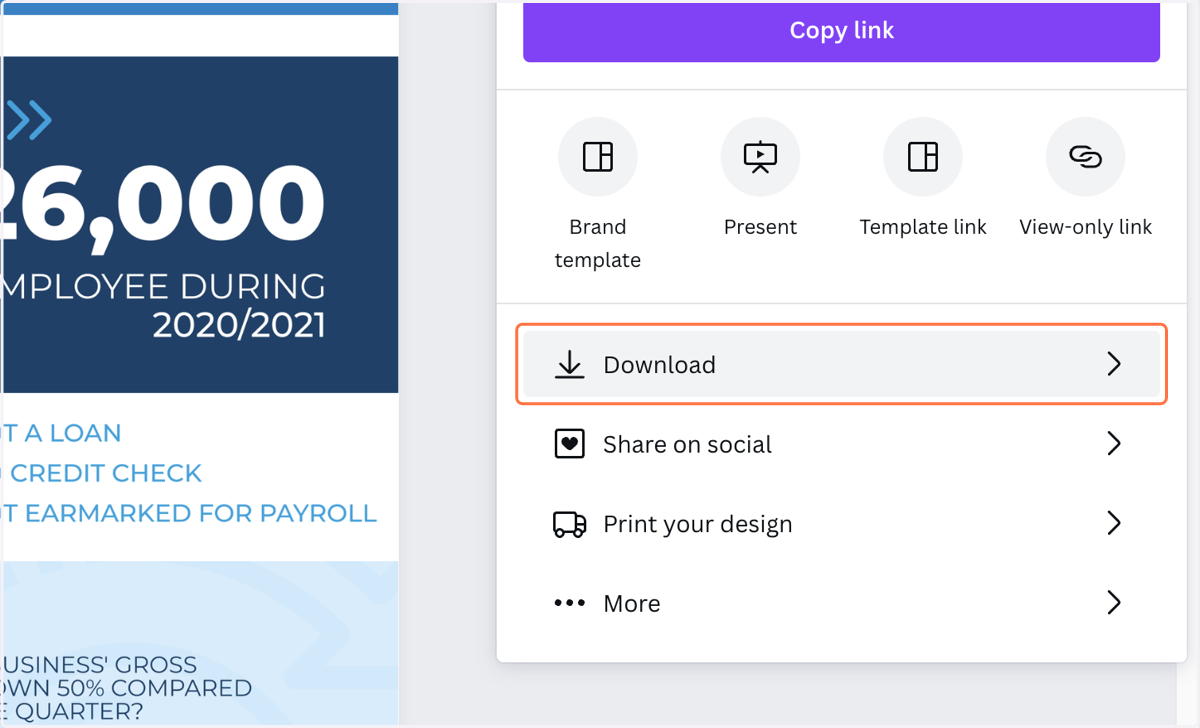The image size is (1200, 728).
Task: Expand the Share on social chevron
Action: coord(1114,443)
